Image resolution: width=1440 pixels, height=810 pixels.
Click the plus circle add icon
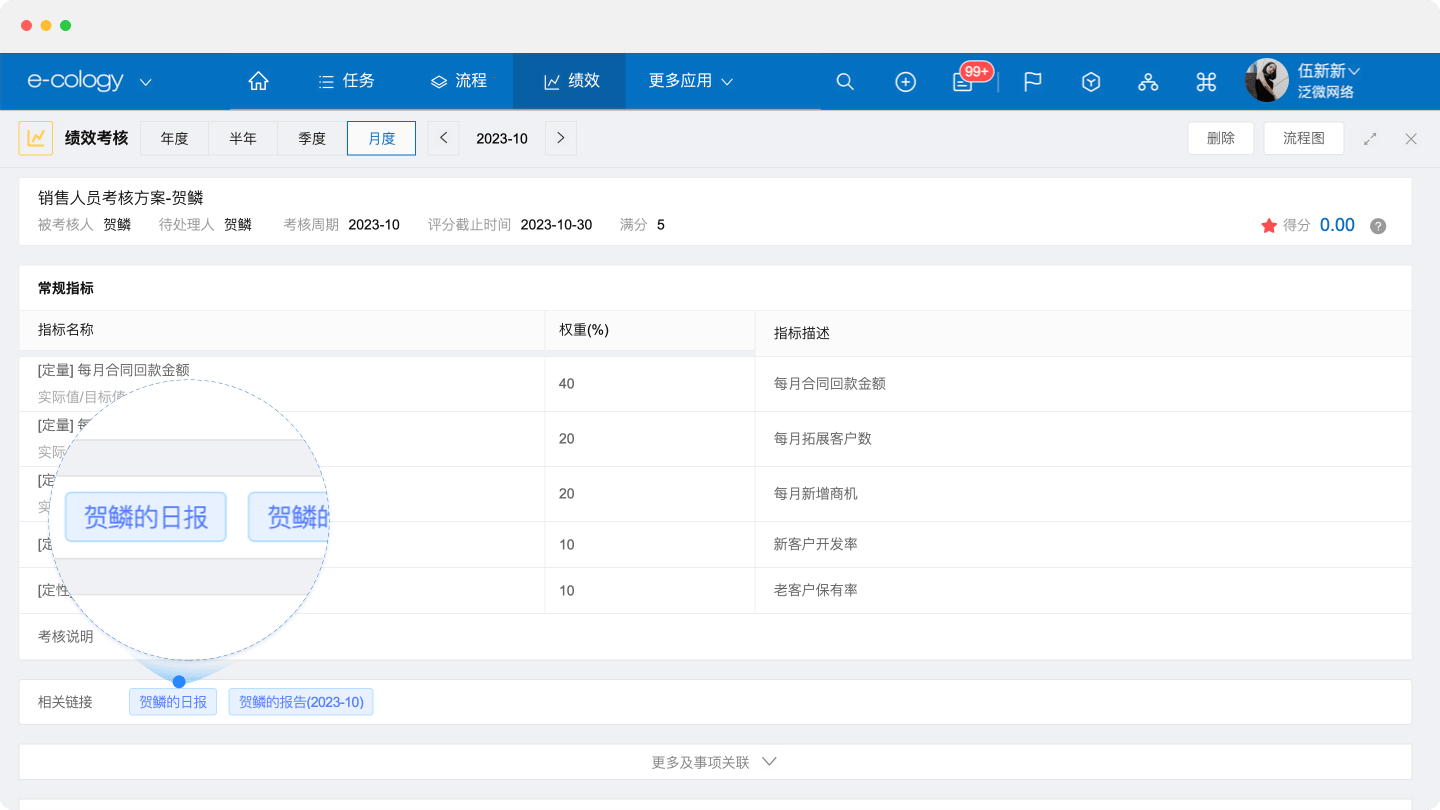click(905, 82)
